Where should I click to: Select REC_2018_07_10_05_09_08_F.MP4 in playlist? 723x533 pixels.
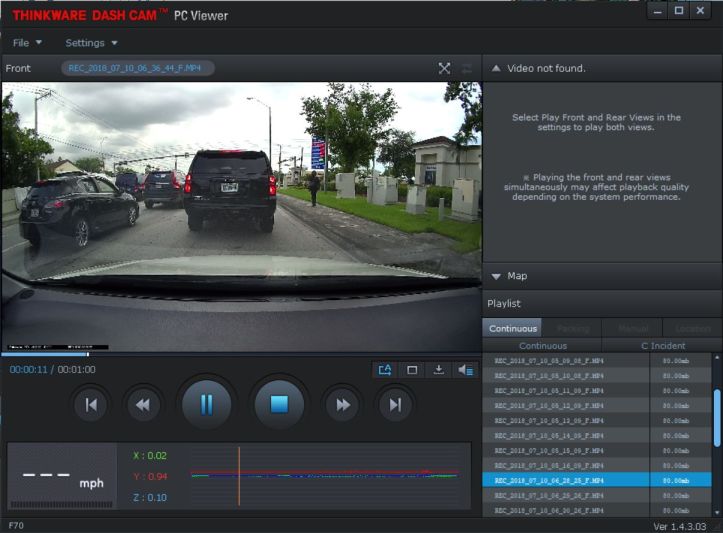point(597,361)
